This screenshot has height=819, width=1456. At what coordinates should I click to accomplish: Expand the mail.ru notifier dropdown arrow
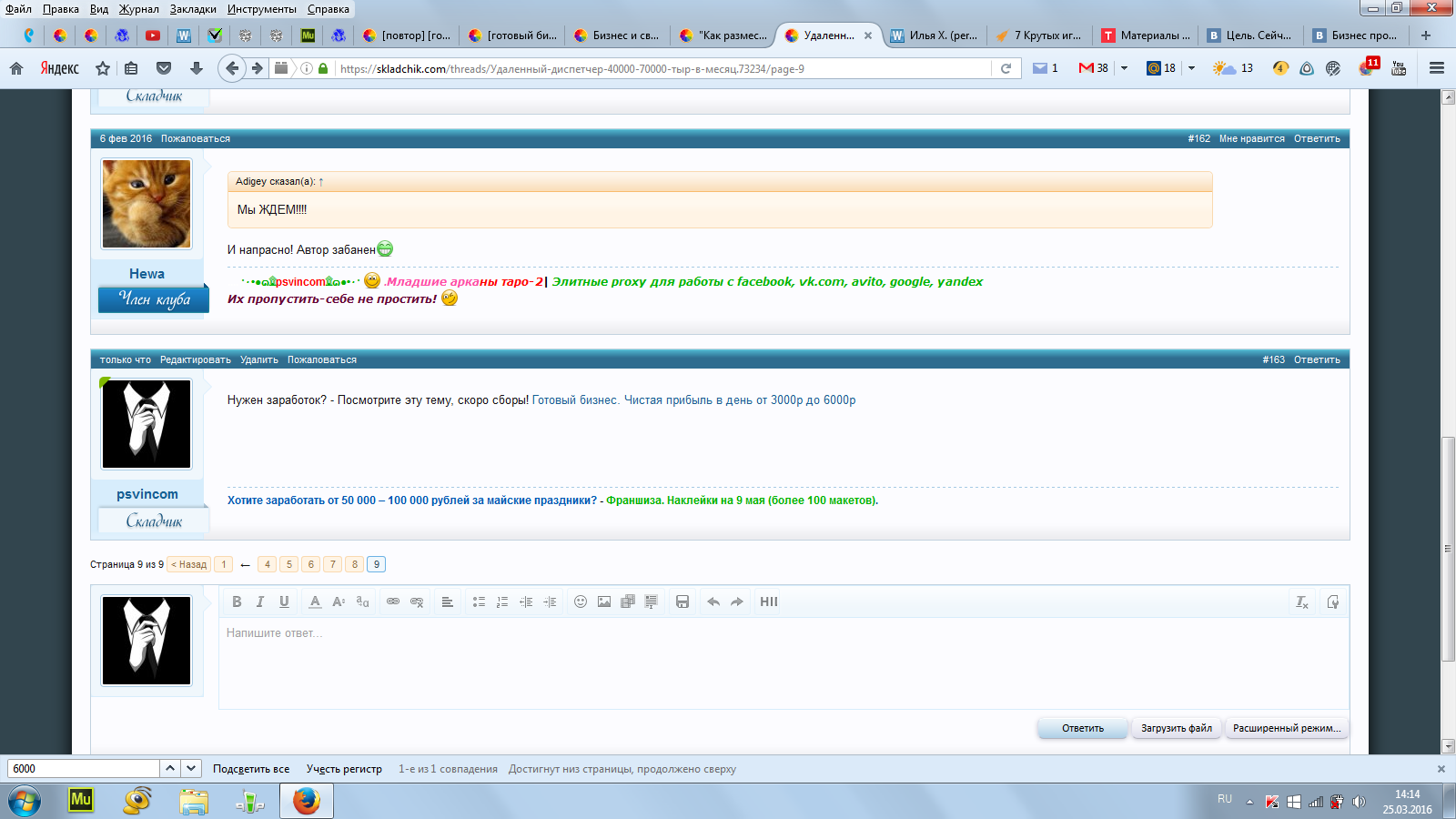click(x=1191, y=68)
